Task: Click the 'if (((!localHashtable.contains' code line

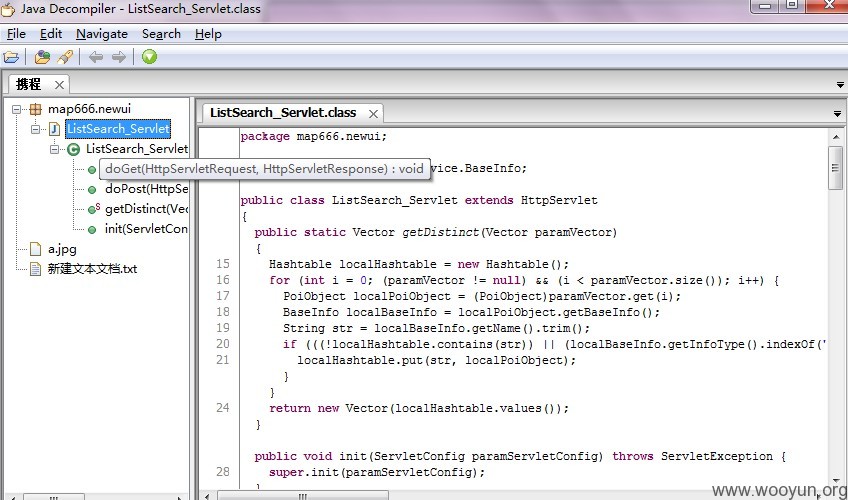Action: pos(554,344)
